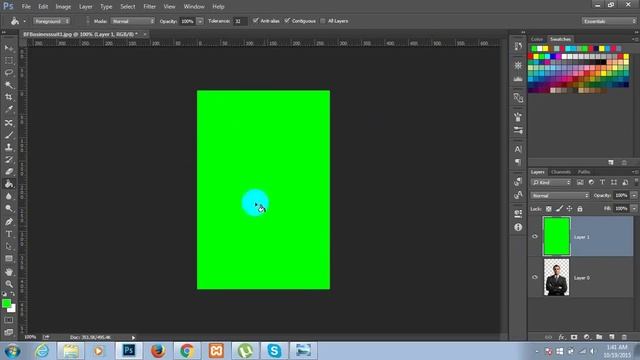Select the Eraser tool
The image size is (640, 360).
coord(9,172)
